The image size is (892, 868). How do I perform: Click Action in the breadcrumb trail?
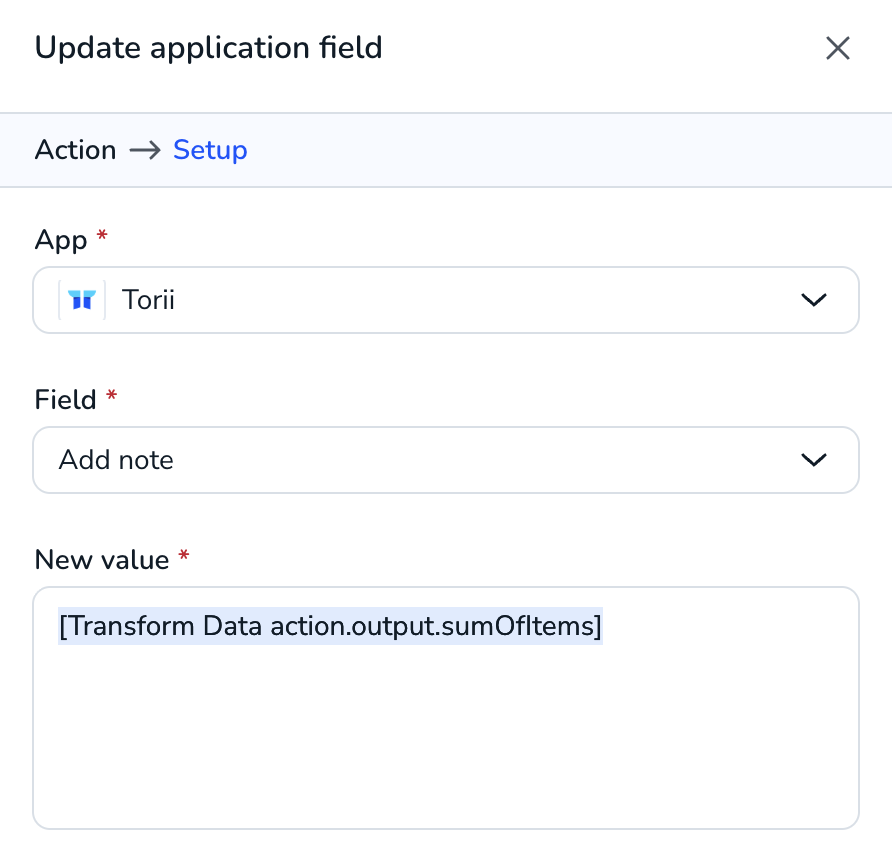(75, 150)
